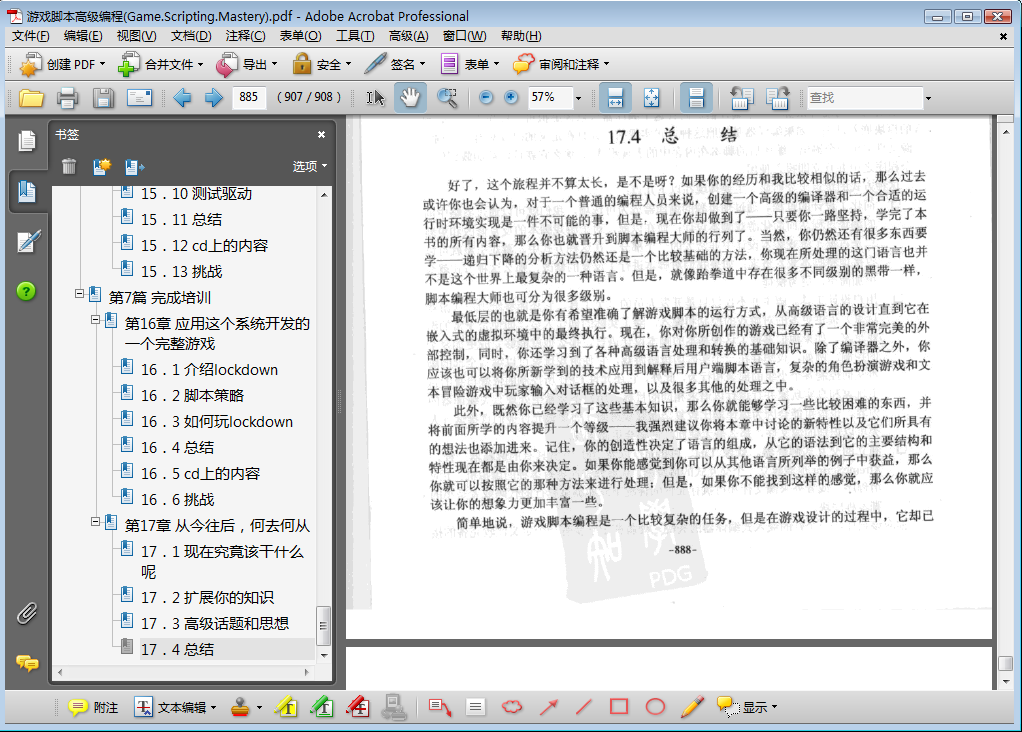Go to next page with right arrow
This screenshot has width=1022, height=732.
(x=213, y=97)
